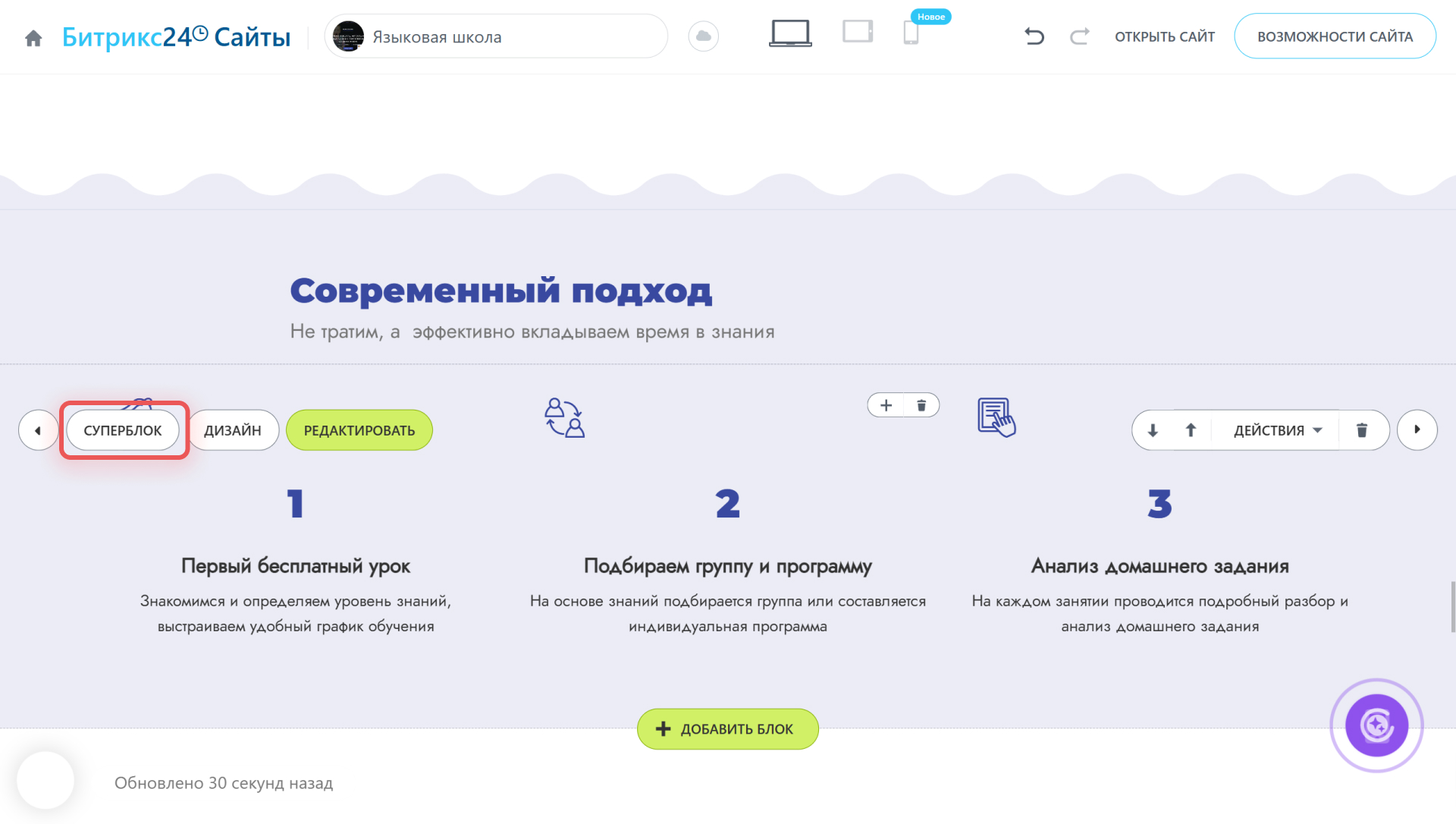
Task: Switch to desktop preview mode
Action: (x=790, y=34)
